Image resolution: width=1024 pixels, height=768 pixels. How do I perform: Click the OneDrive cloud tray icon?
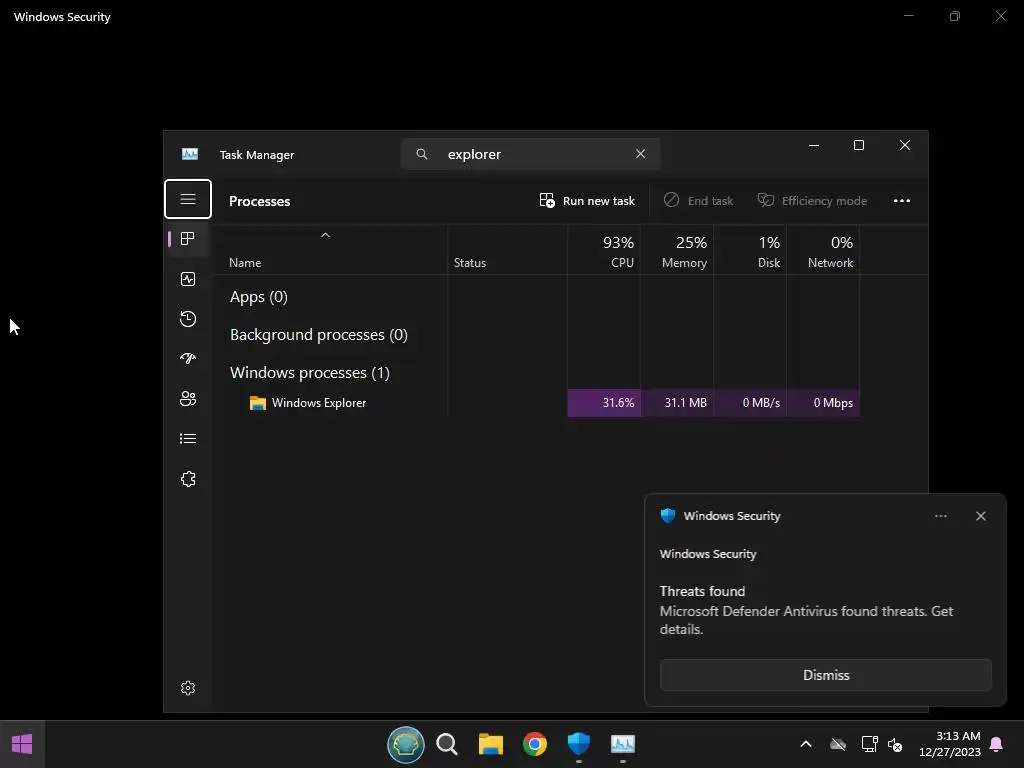coord(837,744)
